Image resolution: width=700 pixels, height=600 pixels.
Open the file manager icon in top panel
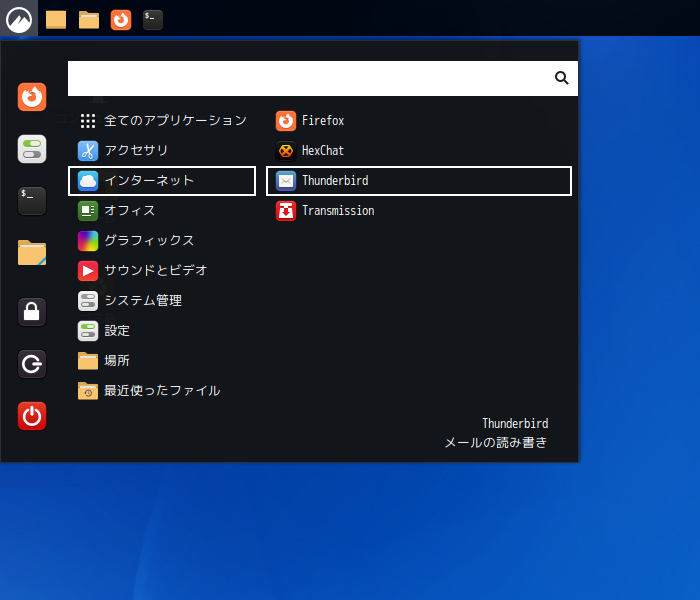coord(89,20)
